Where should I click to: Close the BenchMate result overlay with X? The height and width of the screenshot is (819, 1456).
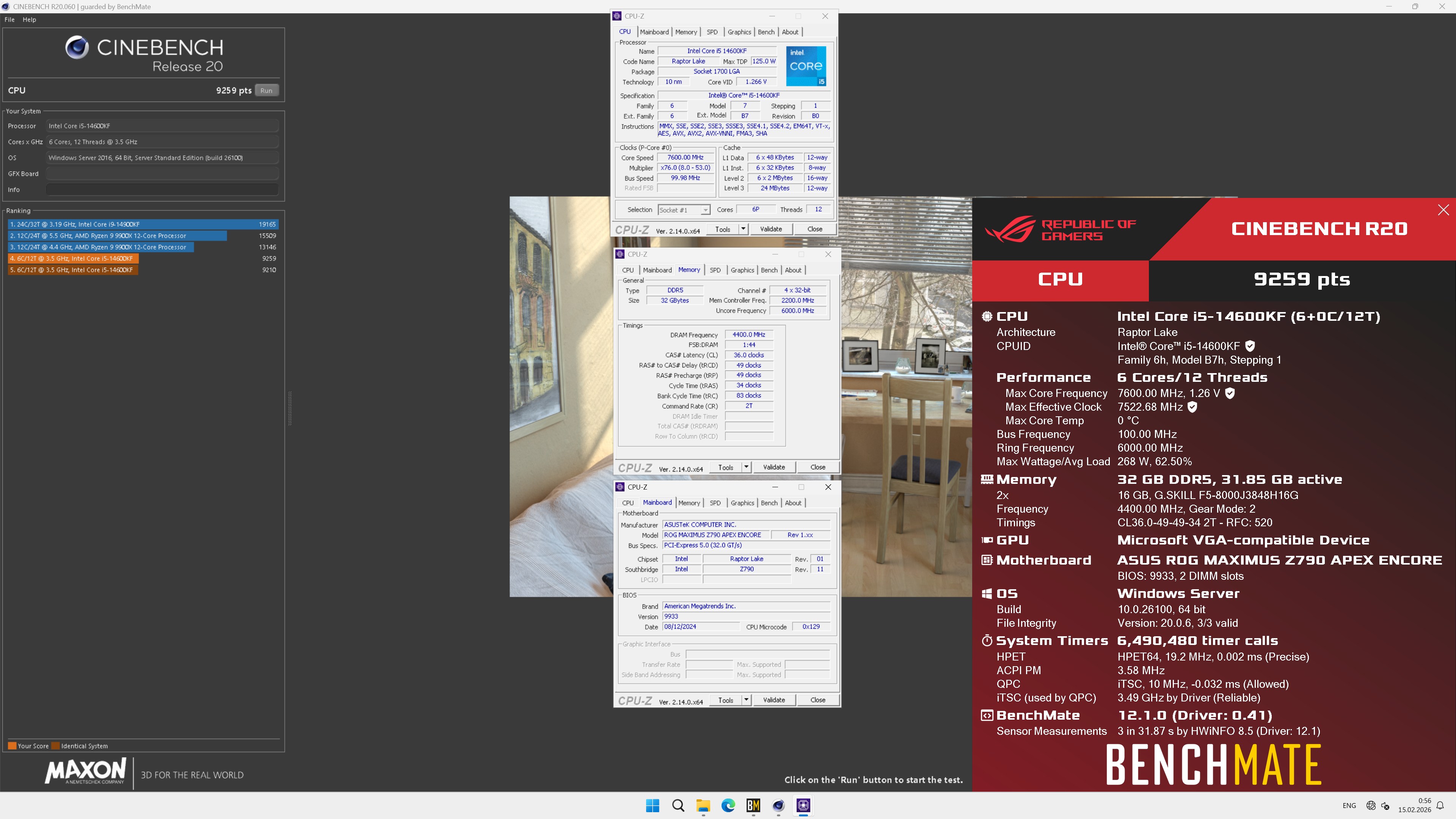tap(1443, 210)
